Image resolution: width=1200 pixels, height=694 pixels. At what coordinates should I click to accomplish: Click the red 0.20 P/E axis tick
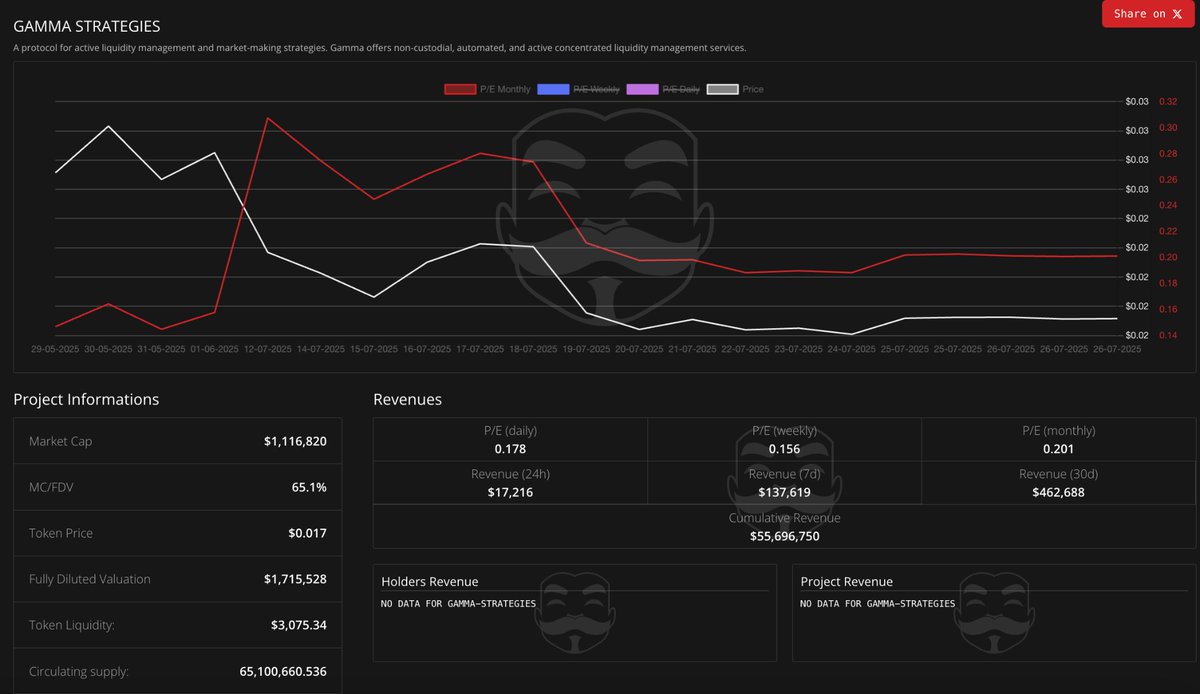tap(1168, 258)
